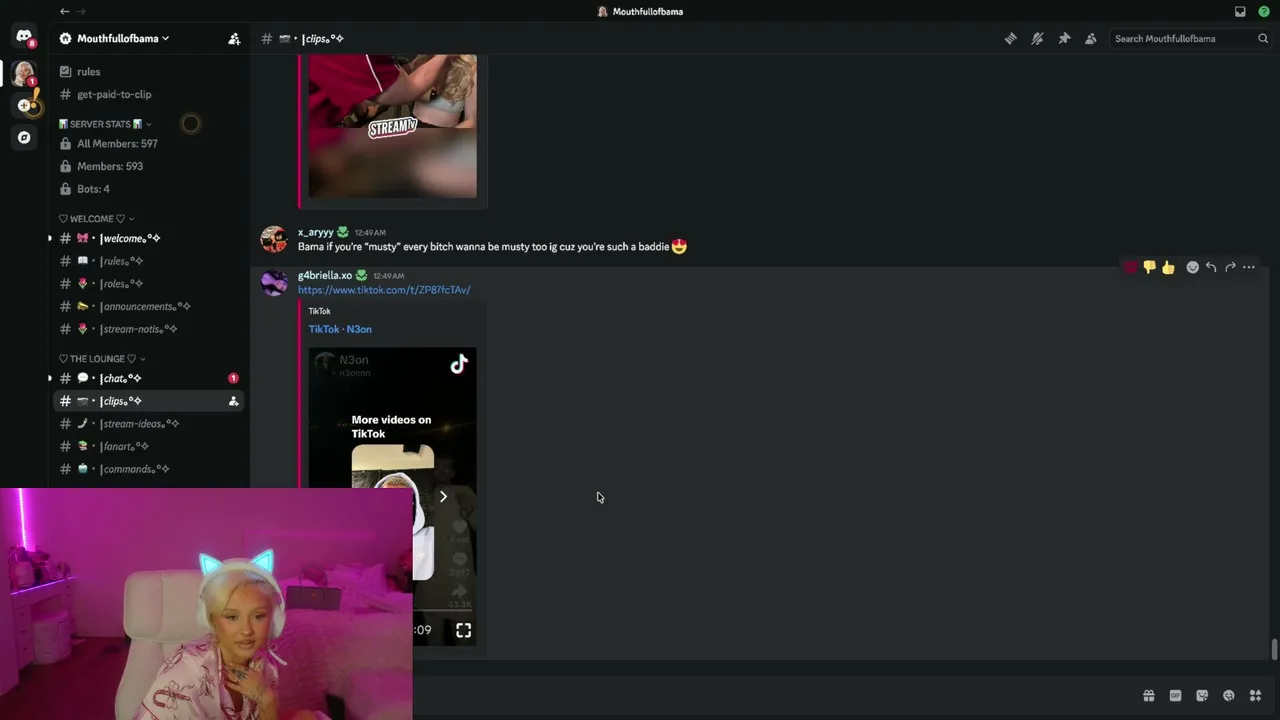Open g4briella.xo's avatar profile
Image resolution: width=1280 pixels, height=720 pixels.
(274, 283)
